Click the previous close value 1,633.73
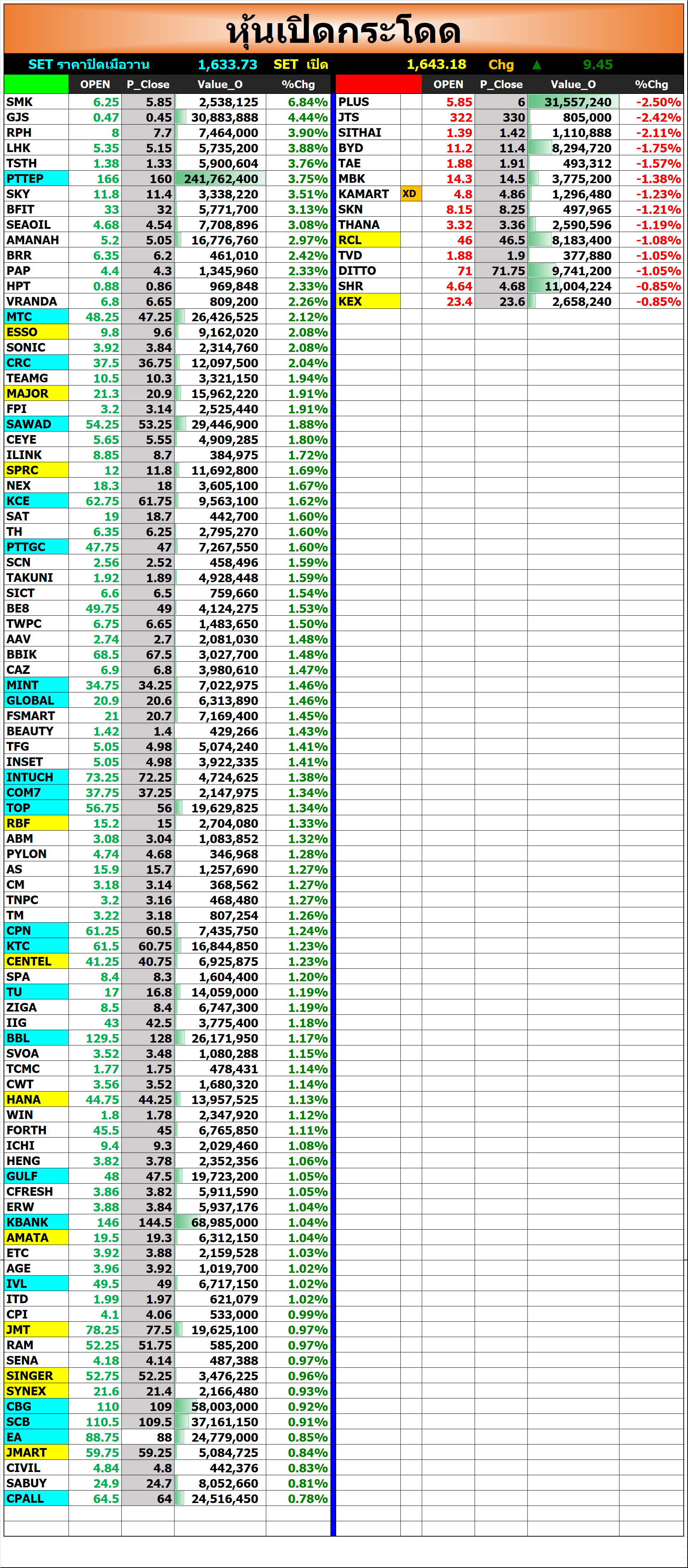Image resolution: width=688 pixels, height=1568 pixels. click(x=228, y=64)
